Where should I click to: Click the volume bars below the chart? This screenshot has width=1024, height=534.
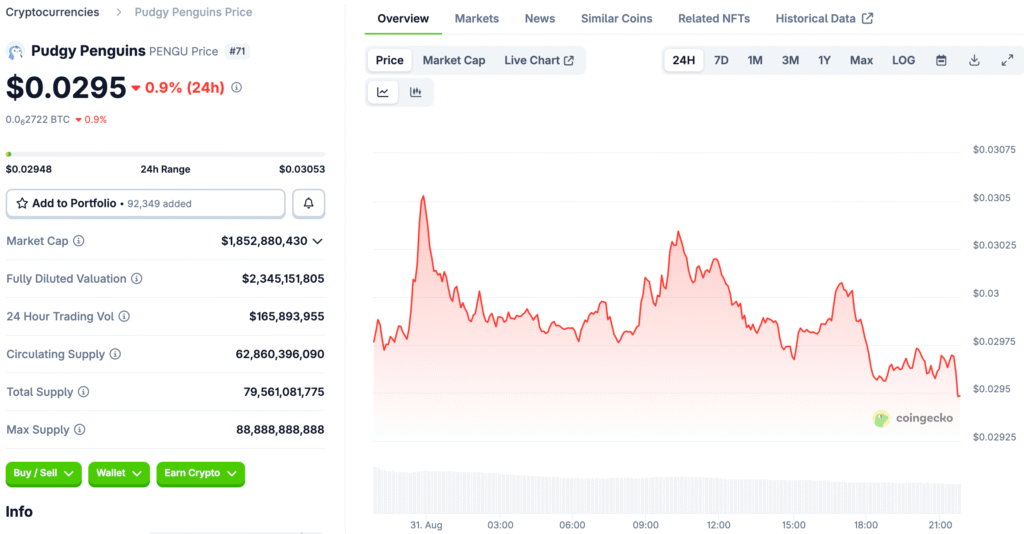click(667, 490)
